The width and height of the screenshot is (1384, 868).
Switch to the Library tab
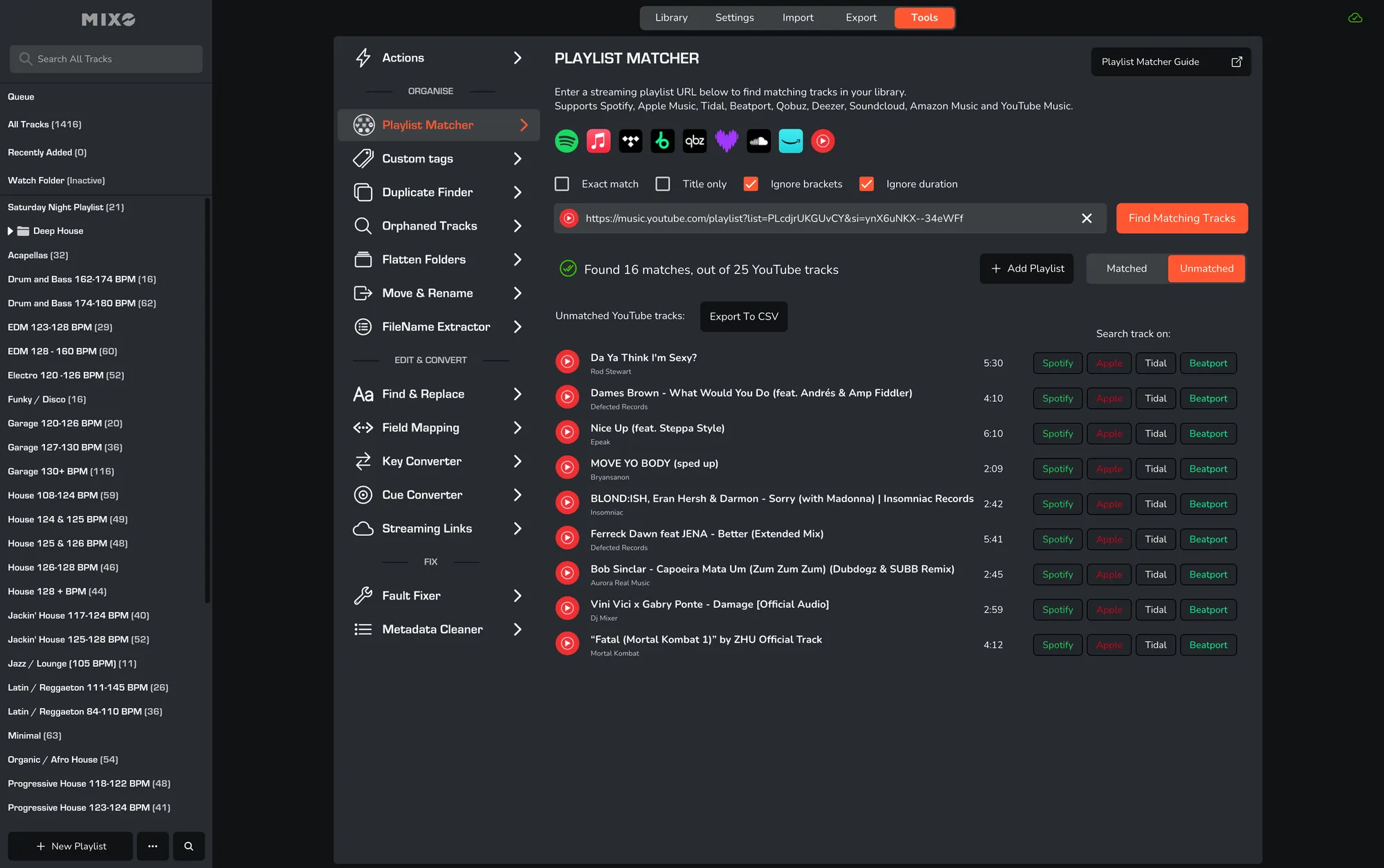(671, 18)
